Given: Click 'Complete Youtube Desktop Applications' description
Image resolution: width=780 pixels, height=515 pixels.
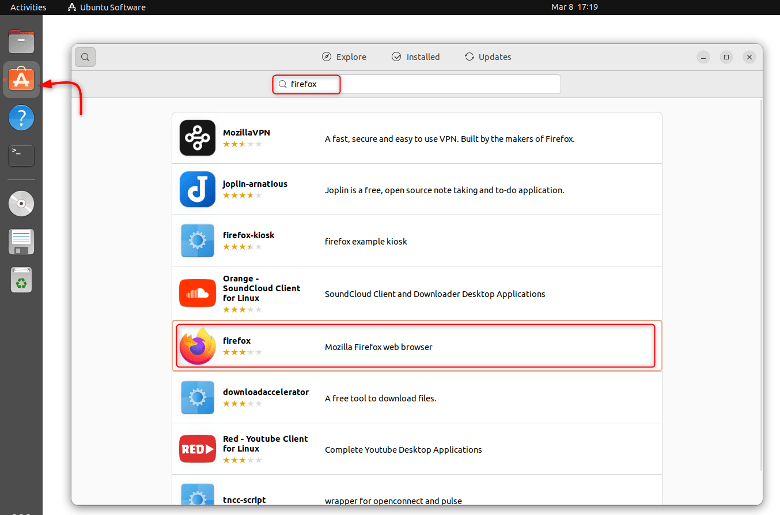Looking at the screenshot, I should coord(403,450).
